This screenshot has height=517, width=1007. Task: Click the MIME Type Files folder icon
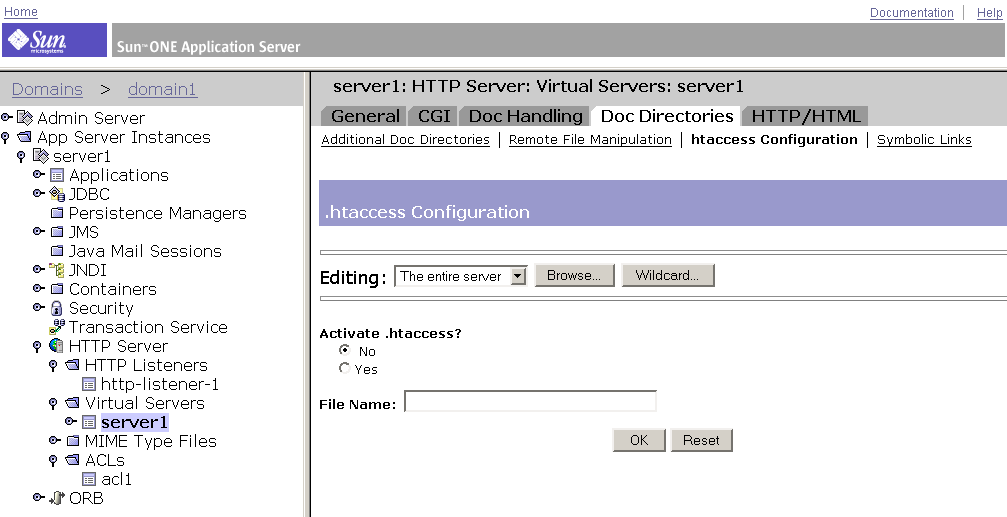(73, 441)
